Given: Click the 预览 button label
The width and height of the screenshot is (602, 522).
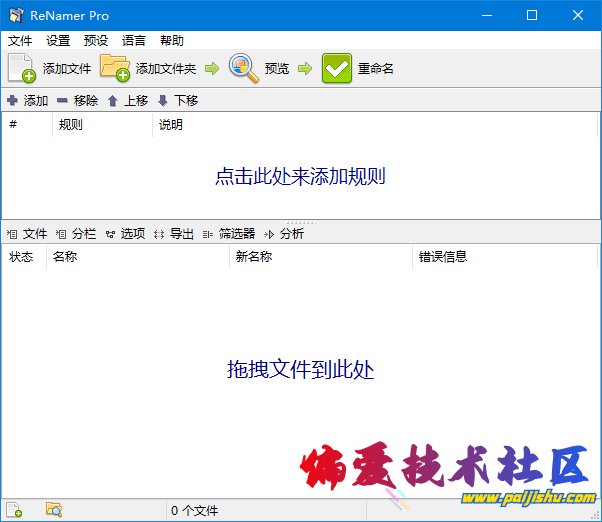Looking at the screenshot, I should pyautogui.click(x=276, y=69).
